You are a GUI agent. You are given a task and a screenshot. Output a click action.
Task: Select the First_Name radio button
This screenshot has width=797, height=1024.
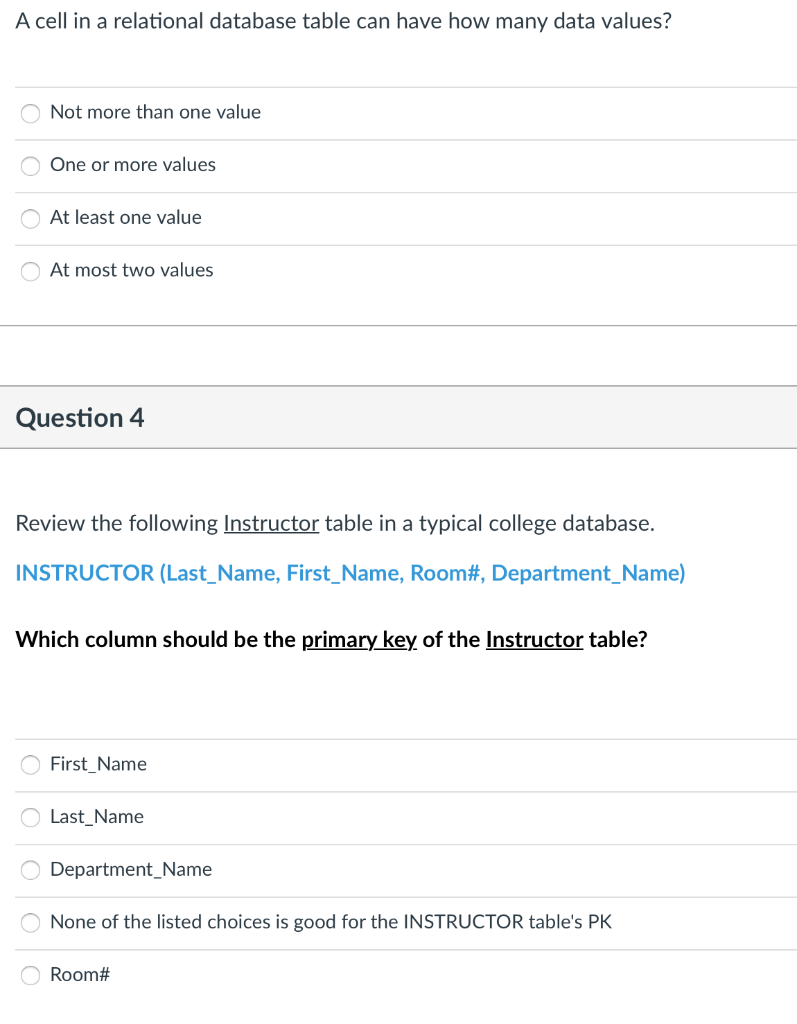(32, 765)
